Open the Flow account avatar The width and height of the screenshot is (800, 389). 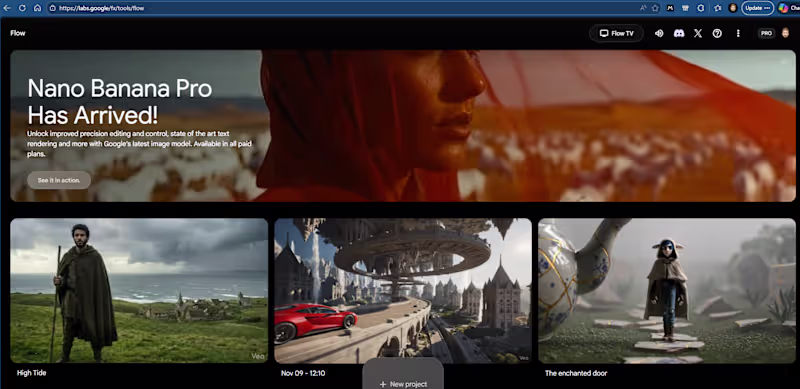pyautogui.click(x=785, y=33)
